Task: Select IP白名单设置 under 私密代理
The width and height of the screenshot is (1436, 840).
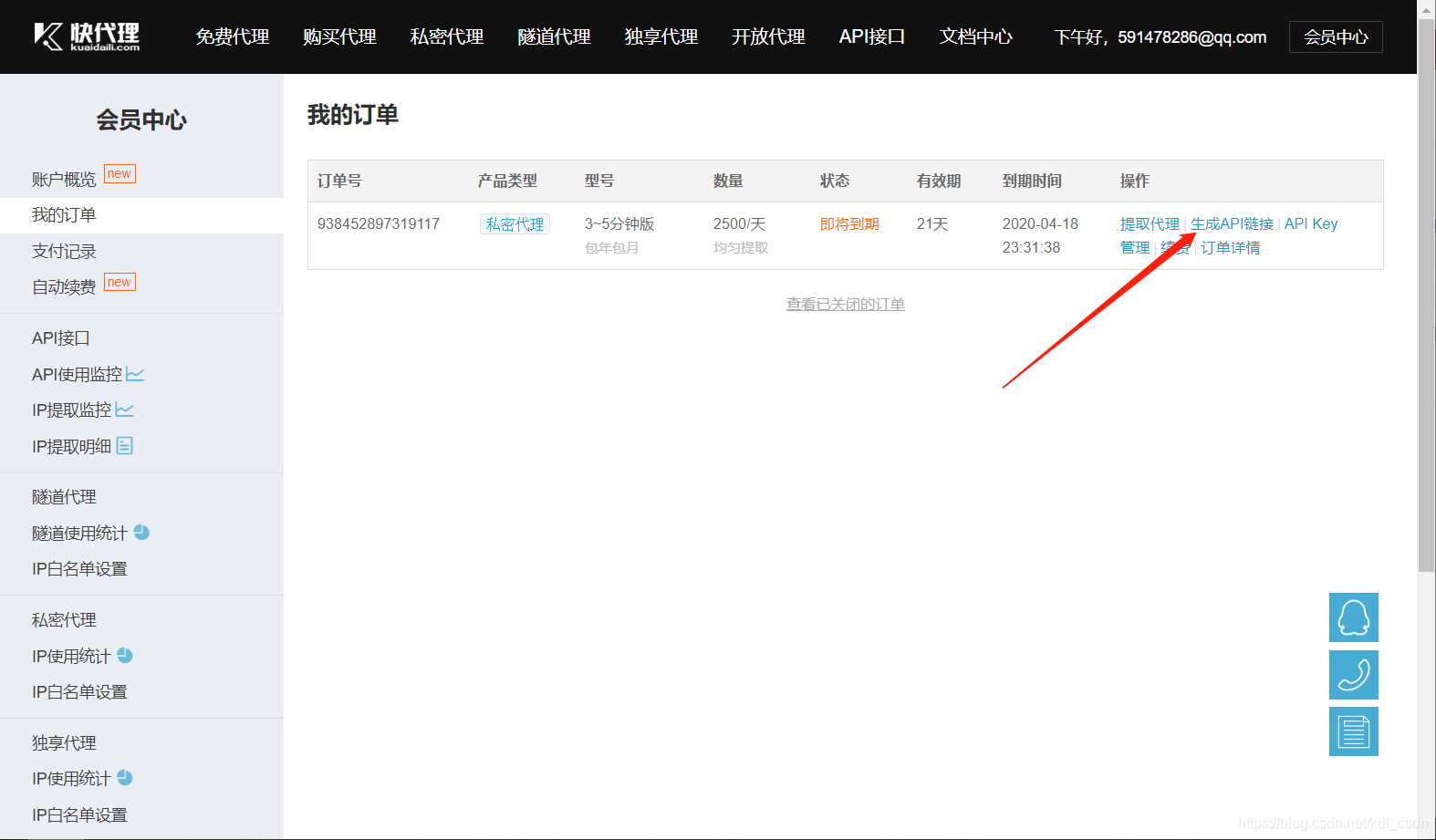Action: 79,692
